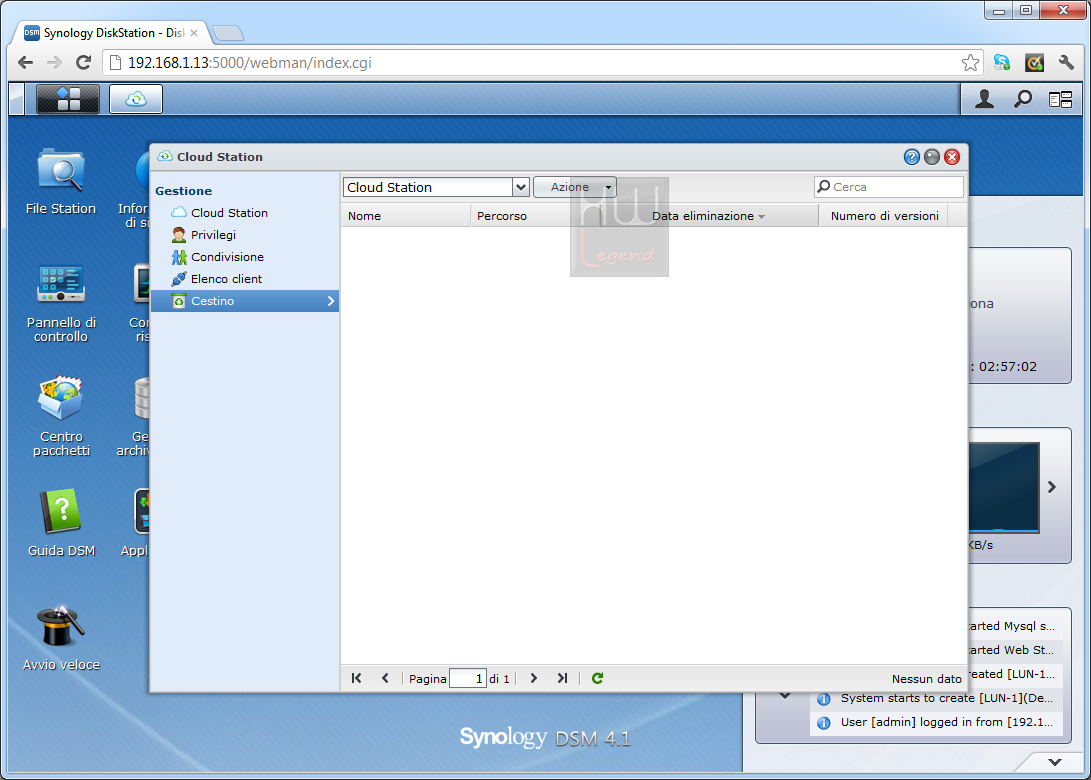Open Centro pacchetti desktop icon
This screenshot has width=1091, height=780.
pyautogui.click(x=61, y=416)
